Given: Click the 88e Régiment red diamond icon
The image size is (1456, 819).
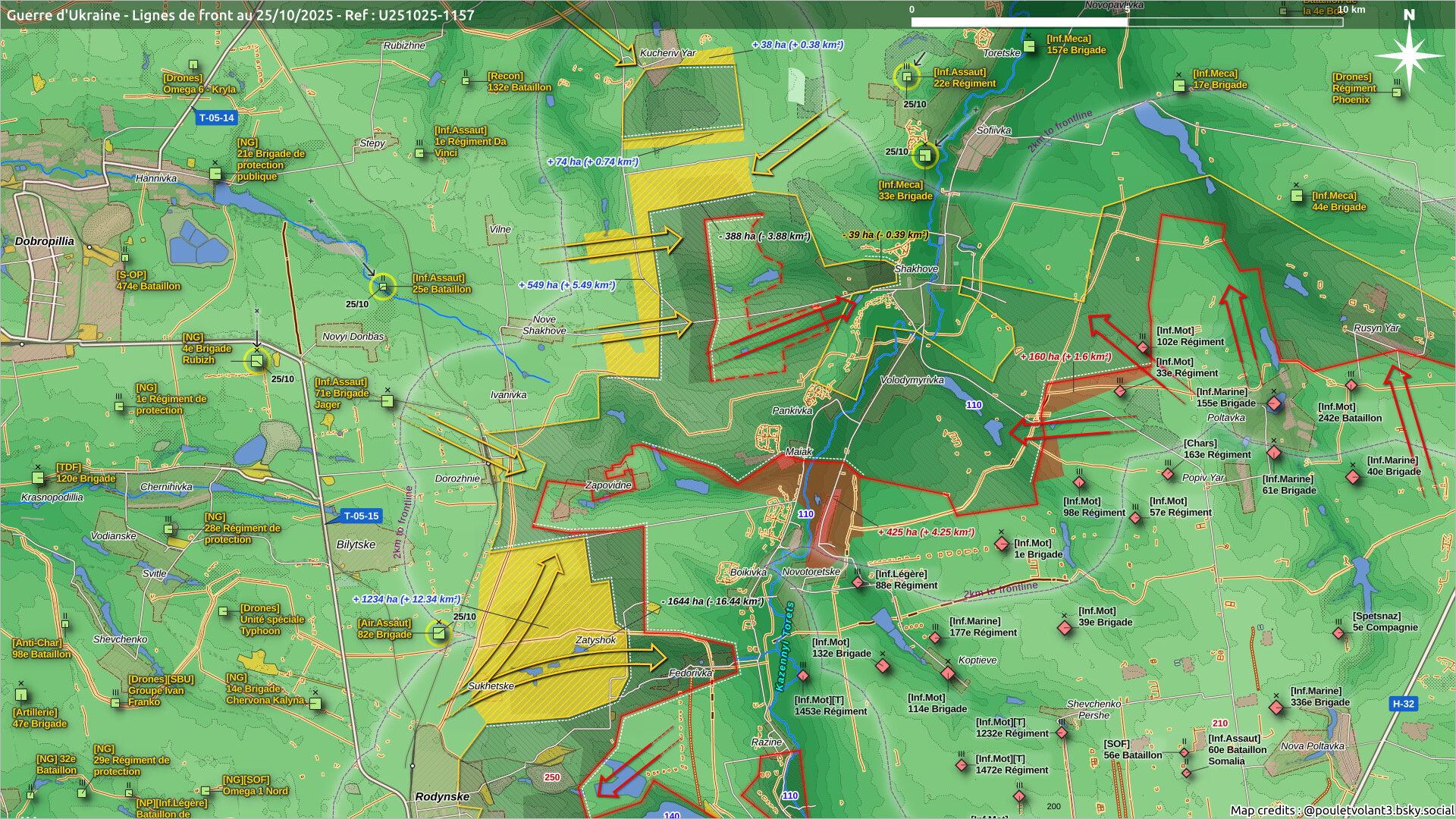Looking at the screenshot, I should tap(858, 582).
